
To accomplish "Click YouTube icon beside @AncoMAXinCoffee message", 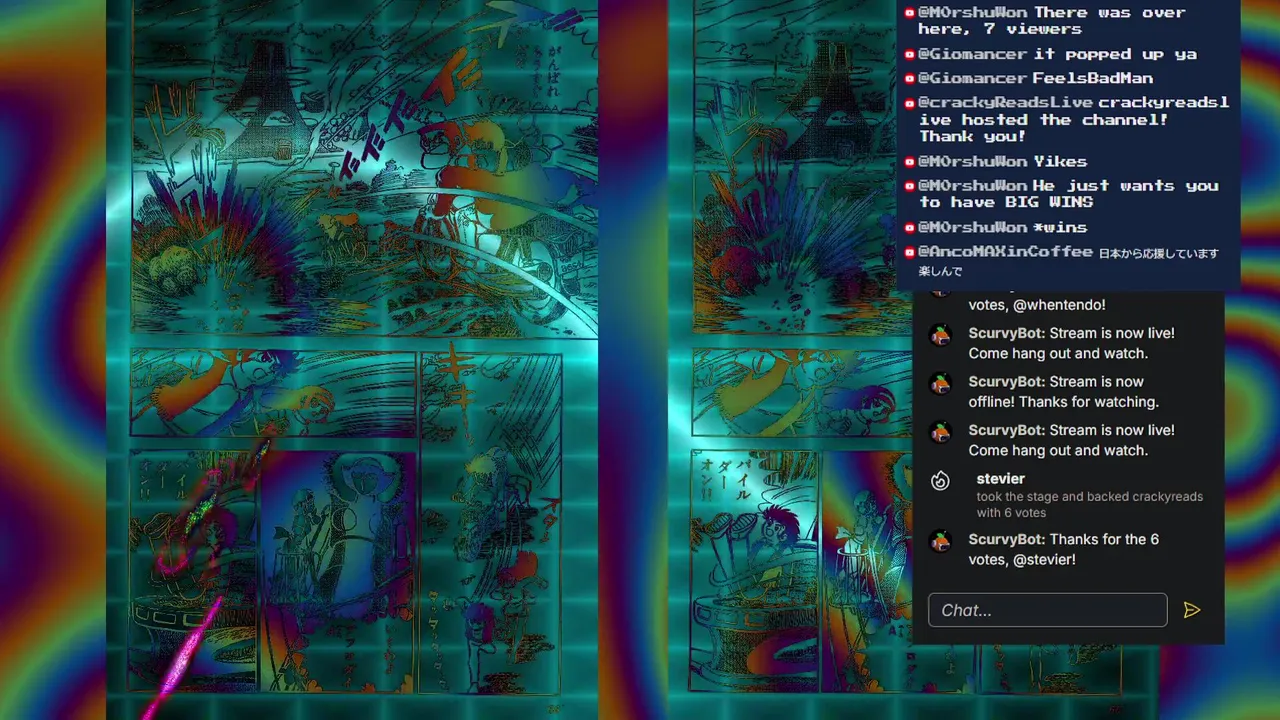I will click(909, 252).
